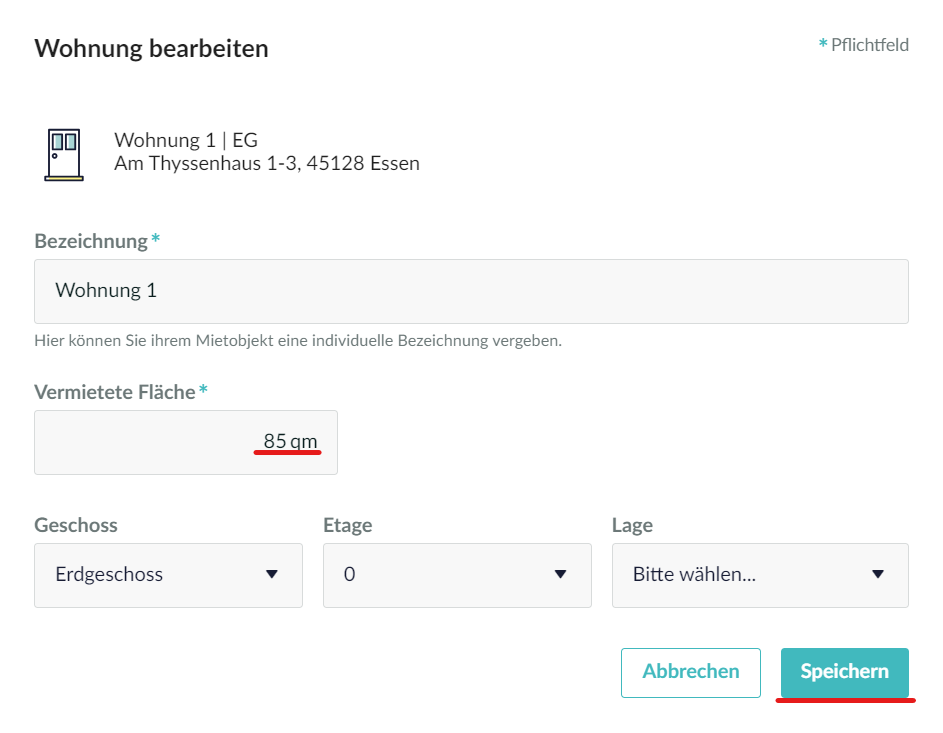Click the Lage field label
The width and height of the screenshot is (943, 733).
click(x=632, y=526)
